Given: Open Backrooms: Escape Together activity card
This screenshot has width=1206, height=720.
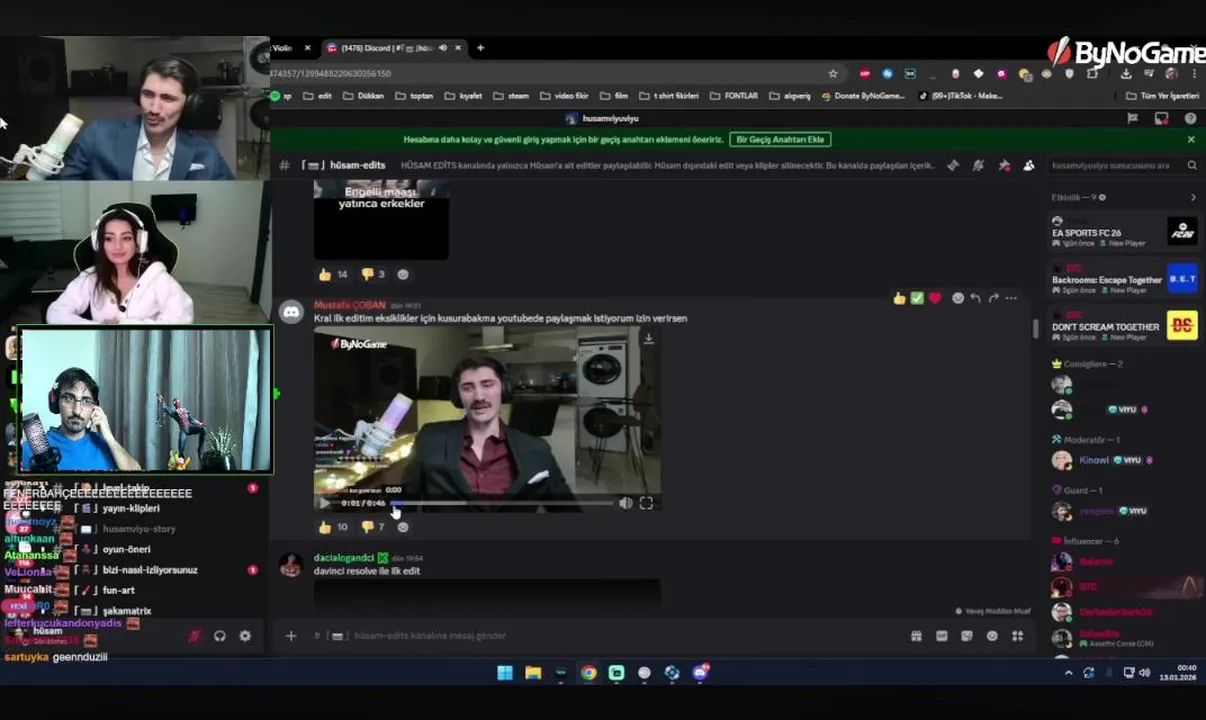Looking at the screenshot, I should coord(1123,280).
